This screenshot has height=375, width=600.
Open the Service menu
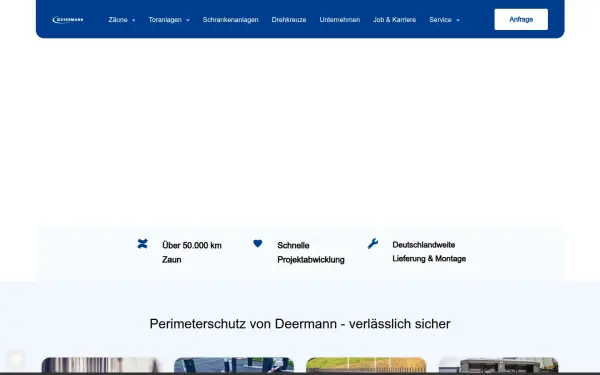[x=440, y=20]
